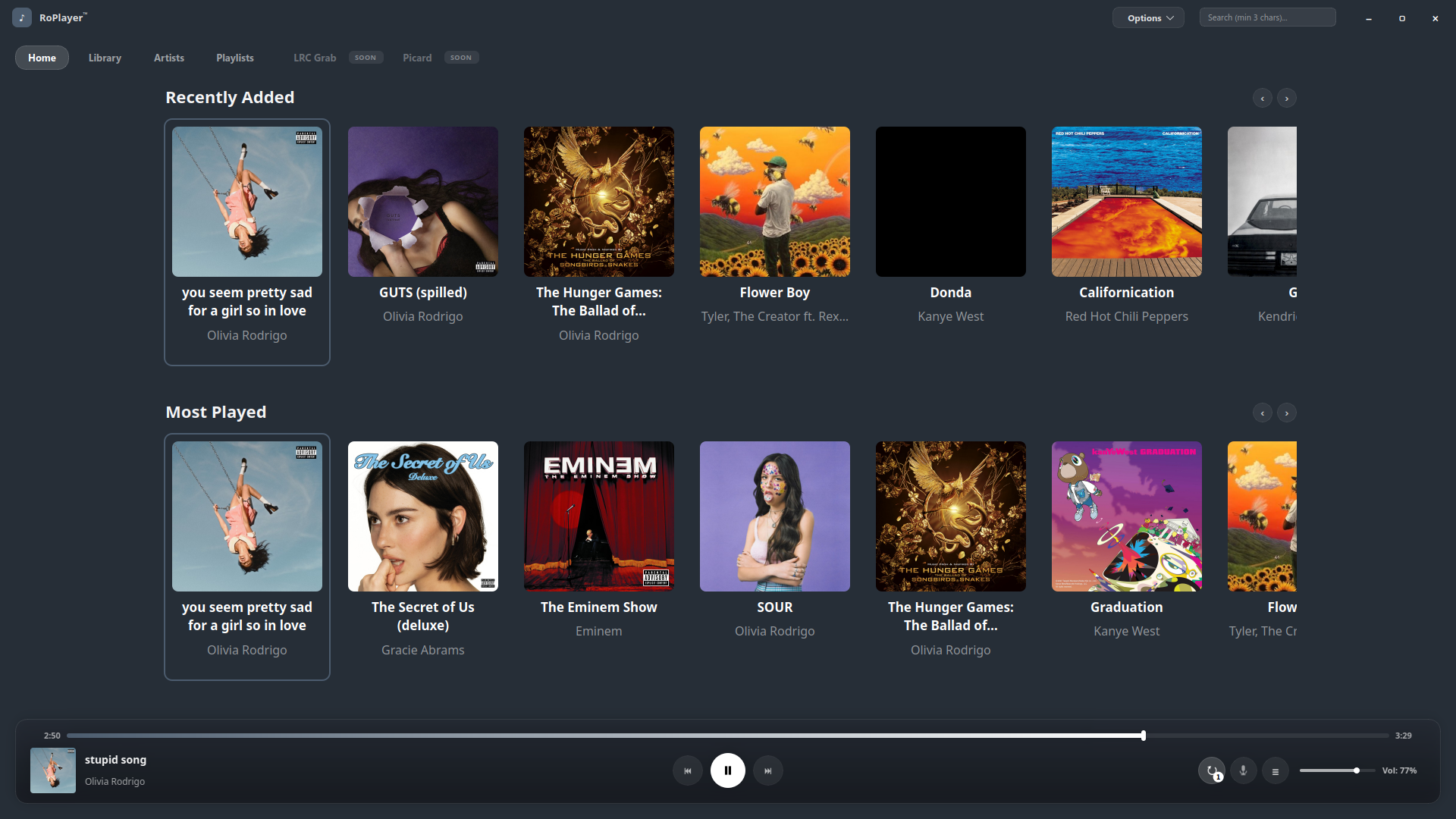Viewport: 1456px width, 819px height.
Task: Expand the Options dropdown
Action: (1148, 17)
